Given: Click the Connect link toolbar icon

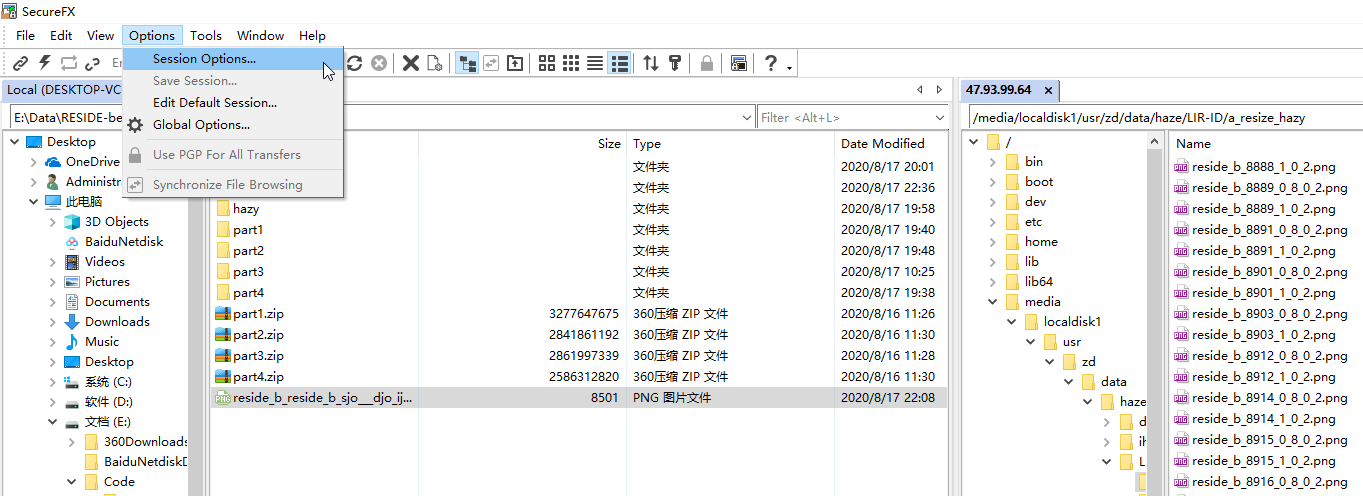Looking at the screenshot, I should click(20, 63).
